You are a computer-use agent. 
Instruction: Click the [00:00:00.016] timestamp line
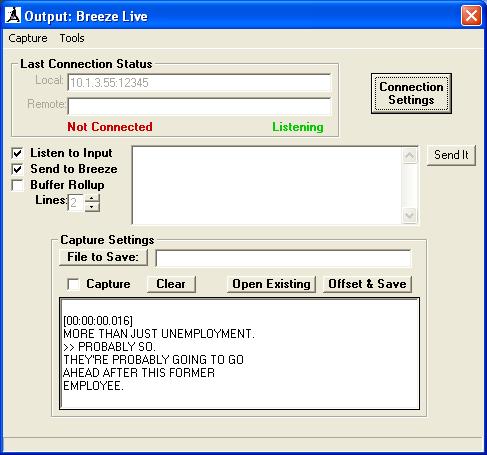tap(98, 321)
